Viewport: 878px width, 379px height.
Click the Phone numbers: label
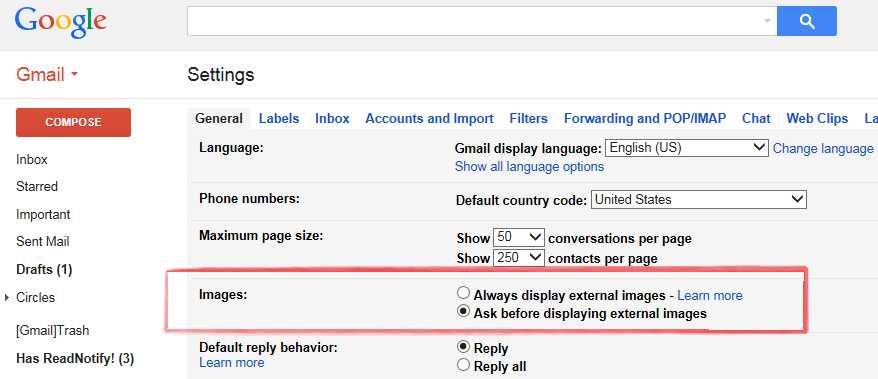[249, 198]
